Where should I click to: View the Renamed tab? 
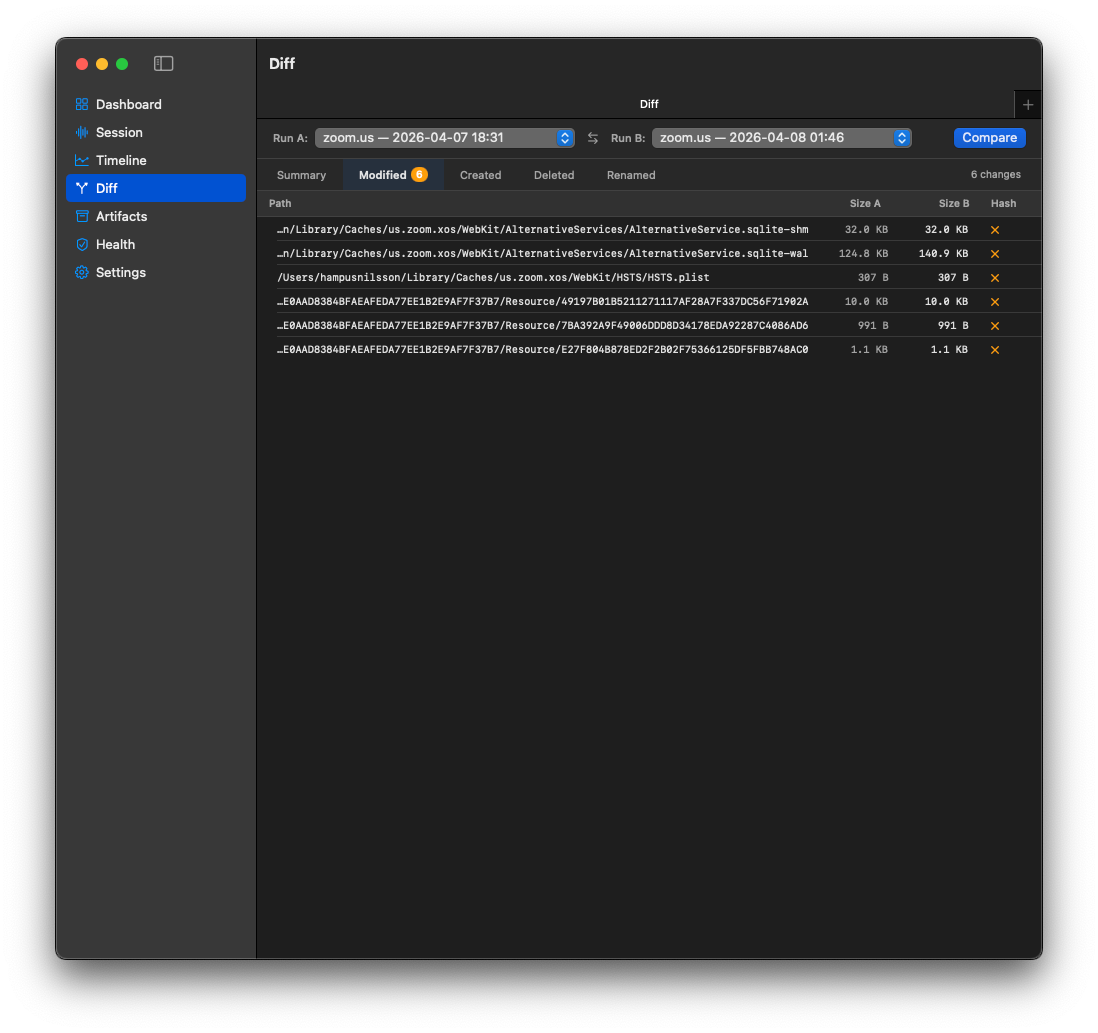point(631,175)
